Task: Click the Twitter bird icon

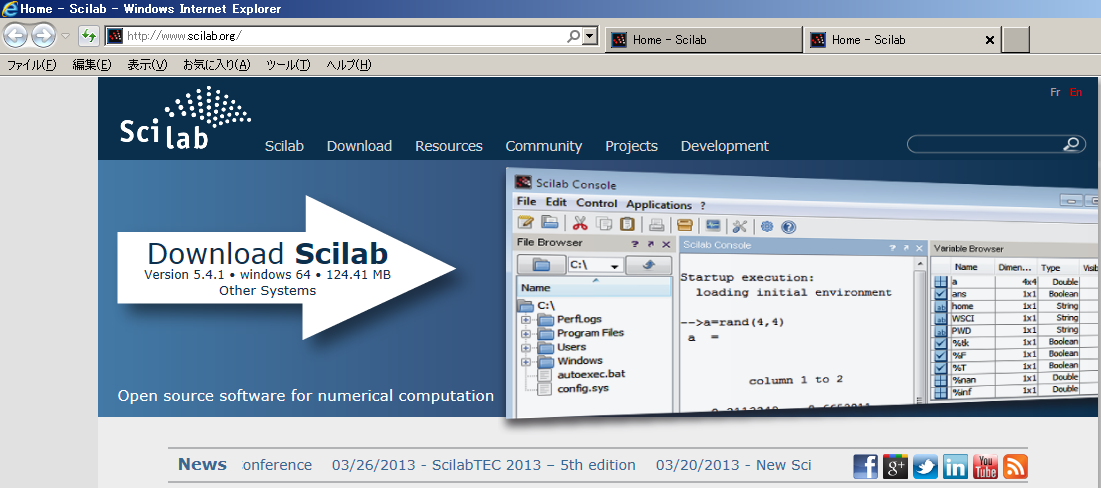Action: (x=926, y=466)
